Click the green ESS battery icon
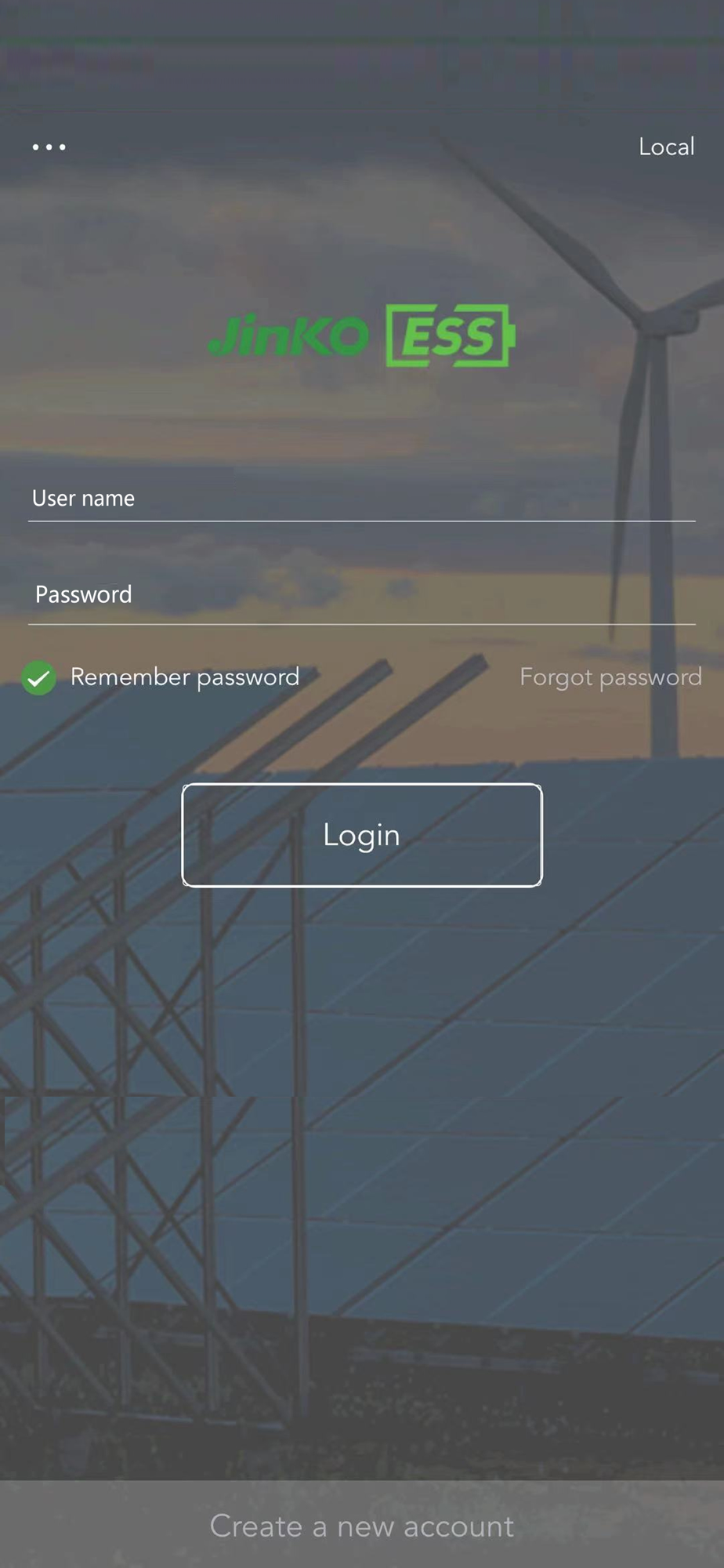724x1568 pixels. pyautogui.click(x=451, y=336)
